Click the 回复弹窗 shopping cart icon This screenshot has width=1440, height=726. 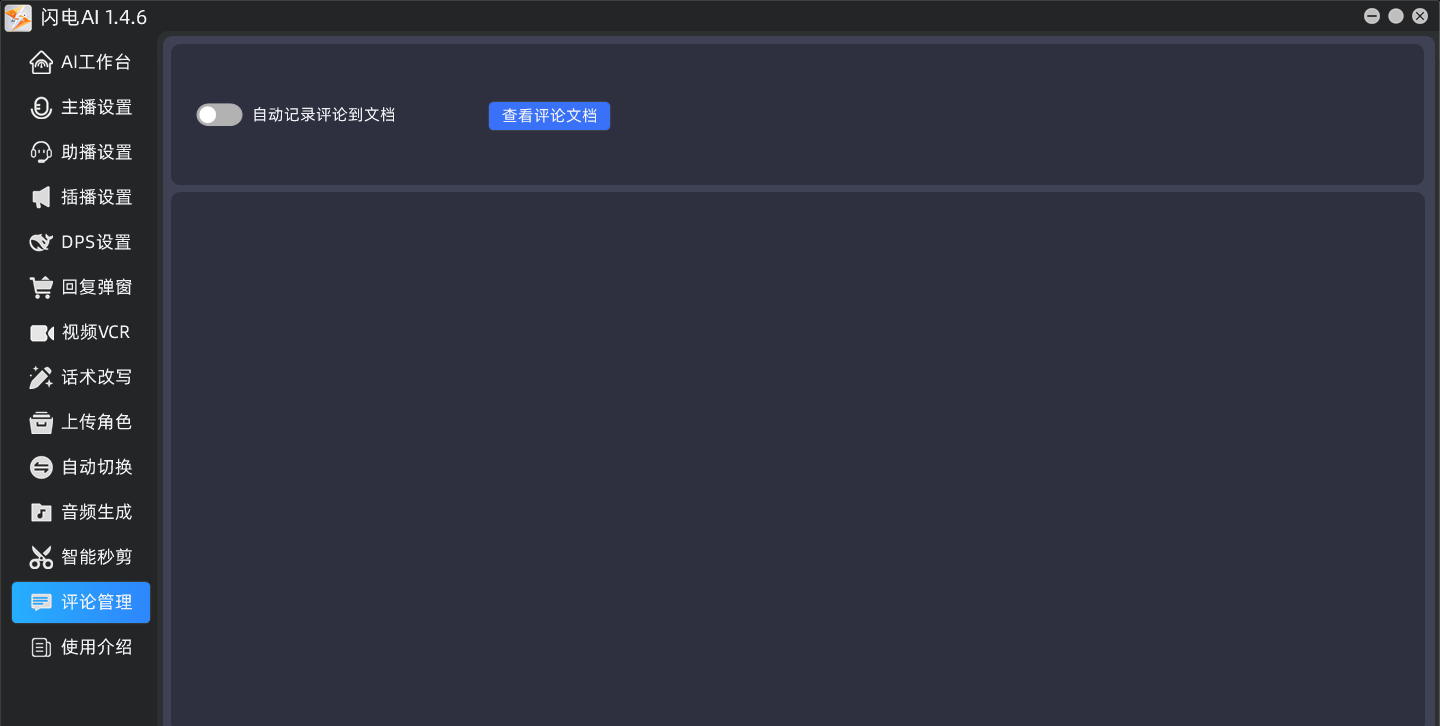pos(41,288)
